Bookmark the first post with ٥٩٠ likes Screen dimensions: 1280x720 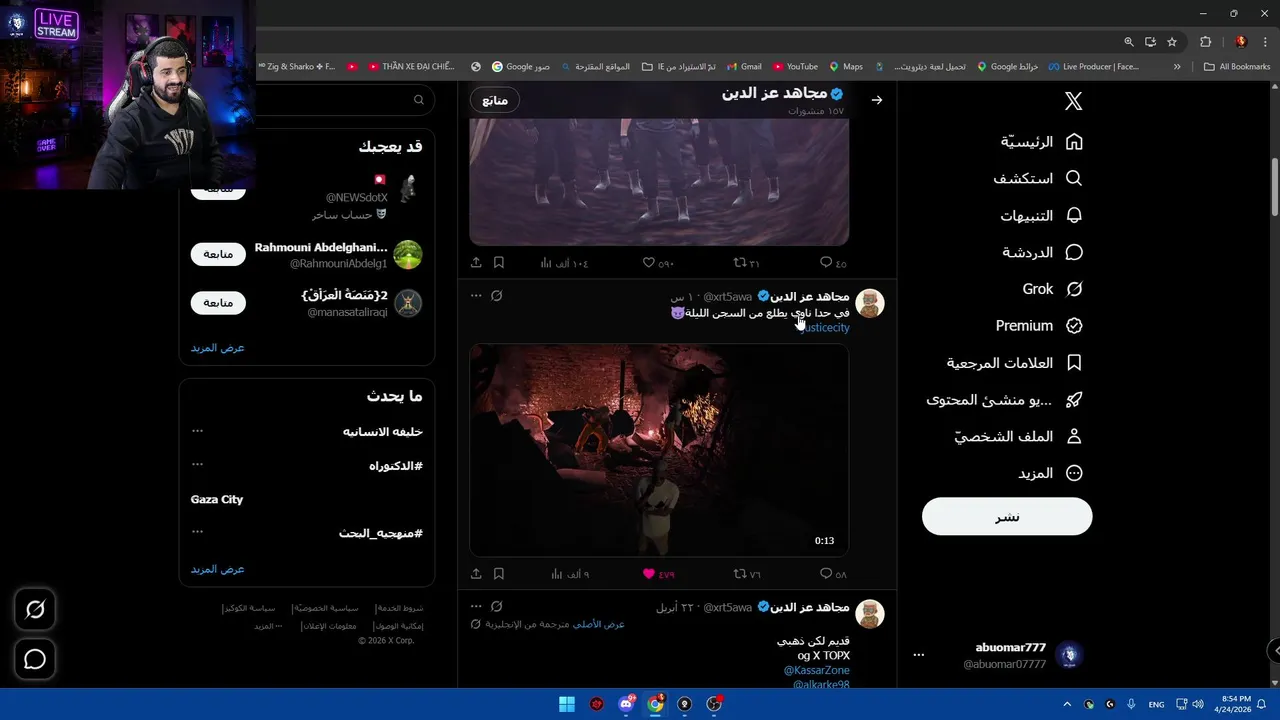click(499, 263)
